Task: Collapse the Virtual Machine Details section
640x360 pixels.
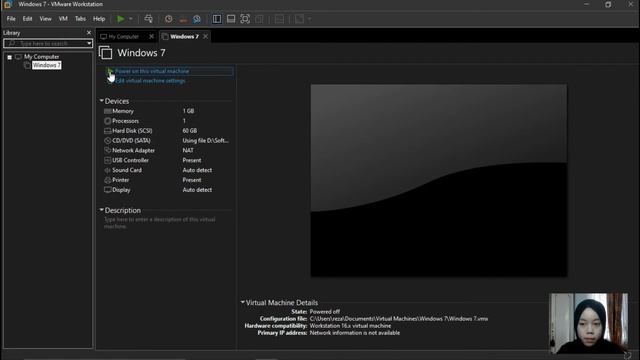Action: 243,302
